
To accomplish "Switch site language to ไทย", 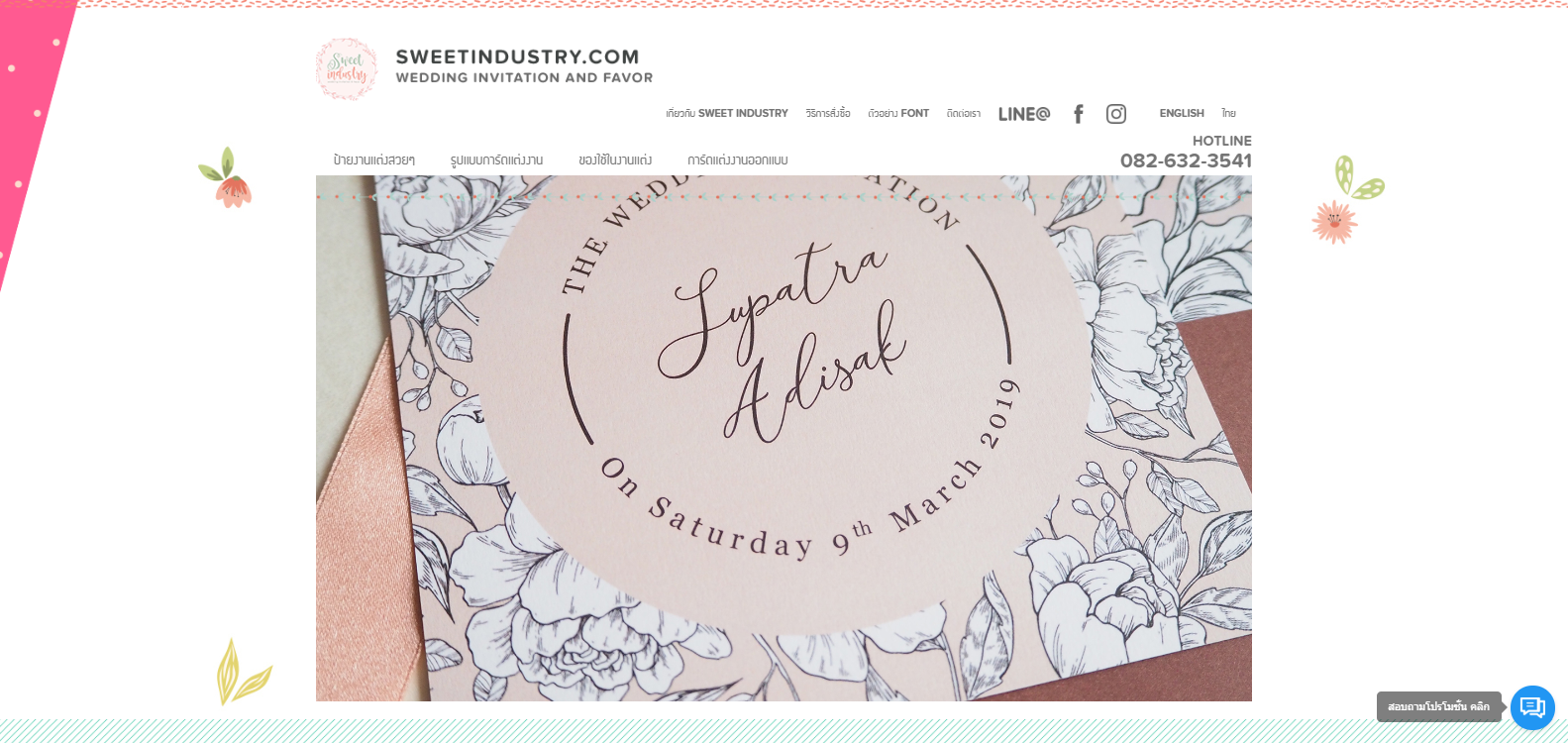I will click(1228, 113).
